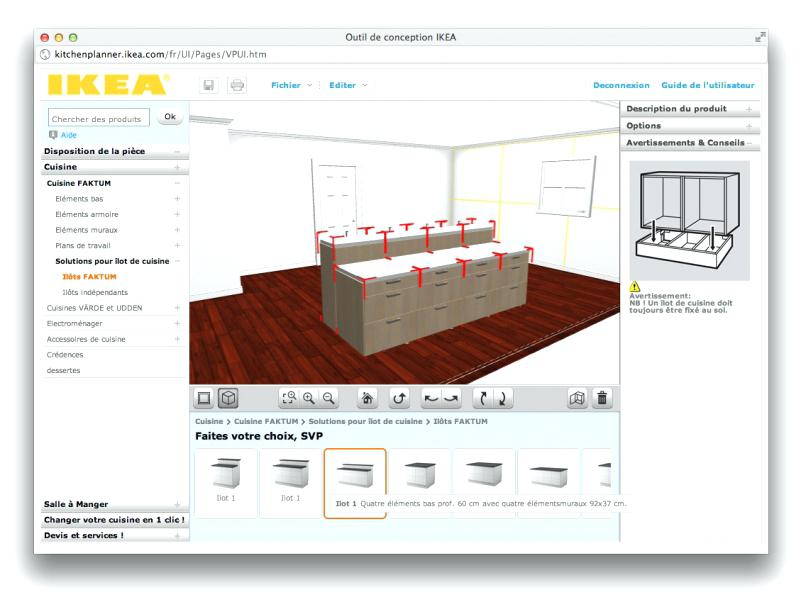800x600 pixels.
Task: Click Solutions pour îlot de cuisine breadcrumb
Action: click(365, 421)
